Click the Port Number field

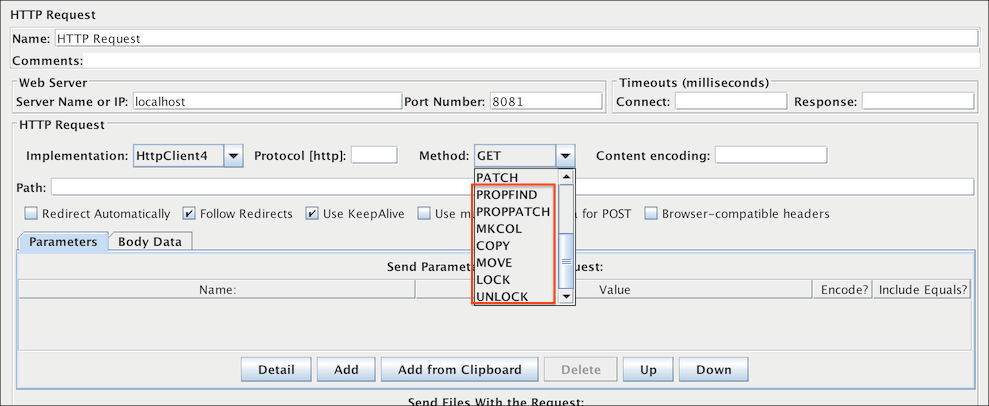[x=545, y=101]
